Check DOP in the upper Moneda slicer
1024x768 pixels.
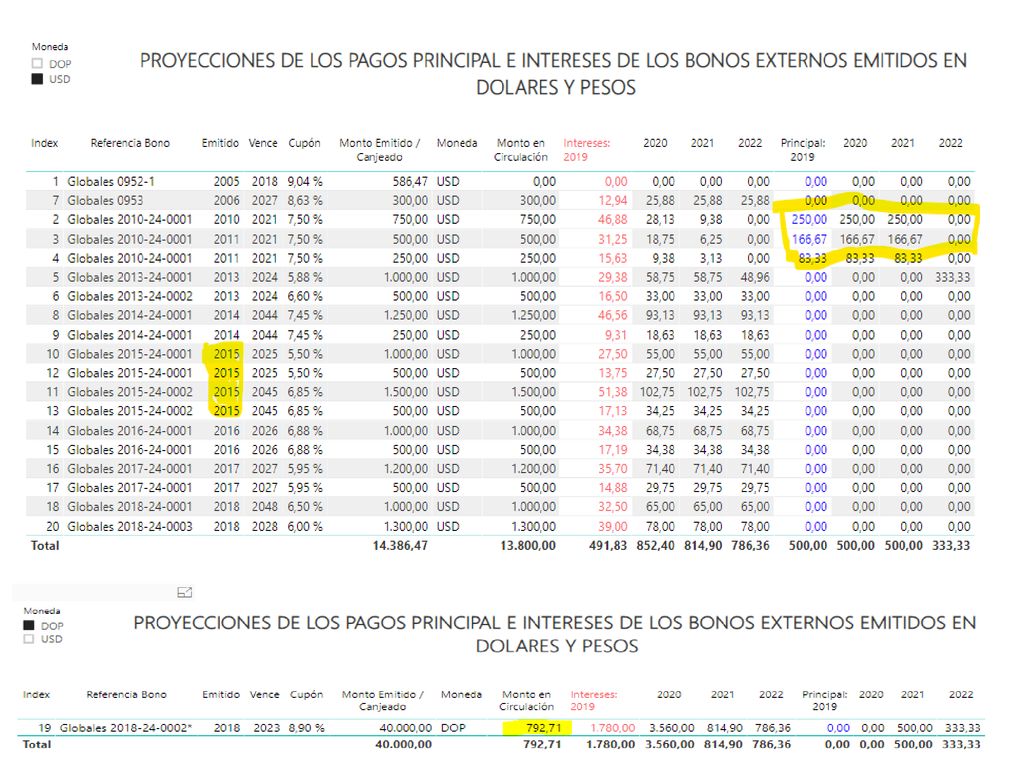point(37,64)
